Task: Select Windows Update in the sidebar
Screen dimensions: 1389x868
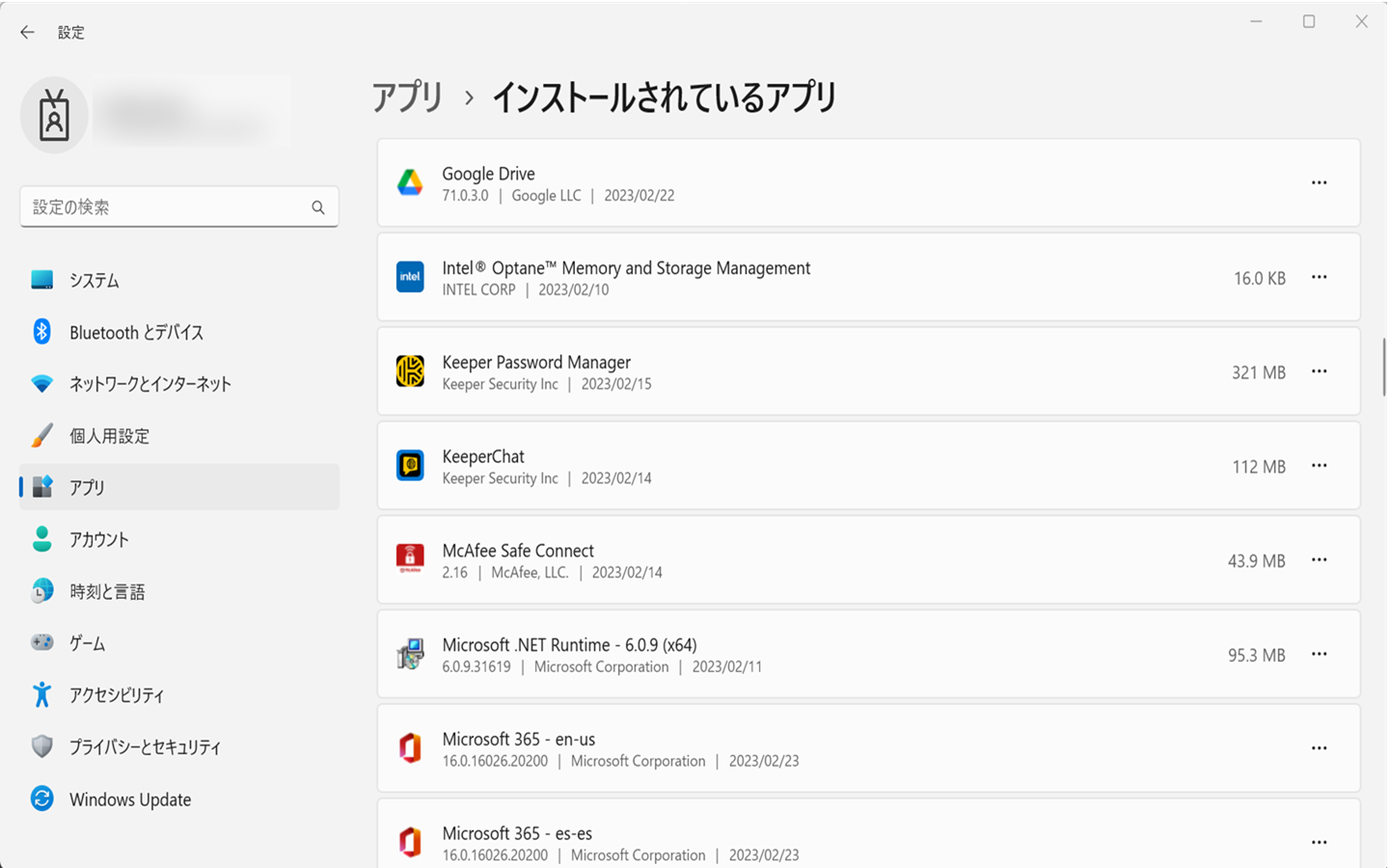Action: [x=130, y=800]
